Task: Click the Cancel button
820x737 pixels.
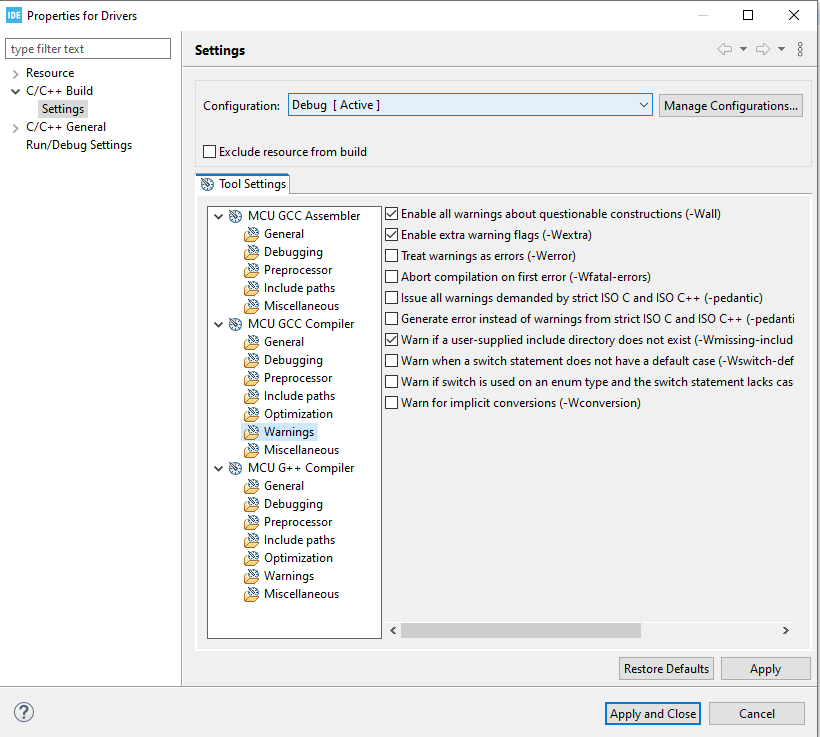Action: pos(757,713)
